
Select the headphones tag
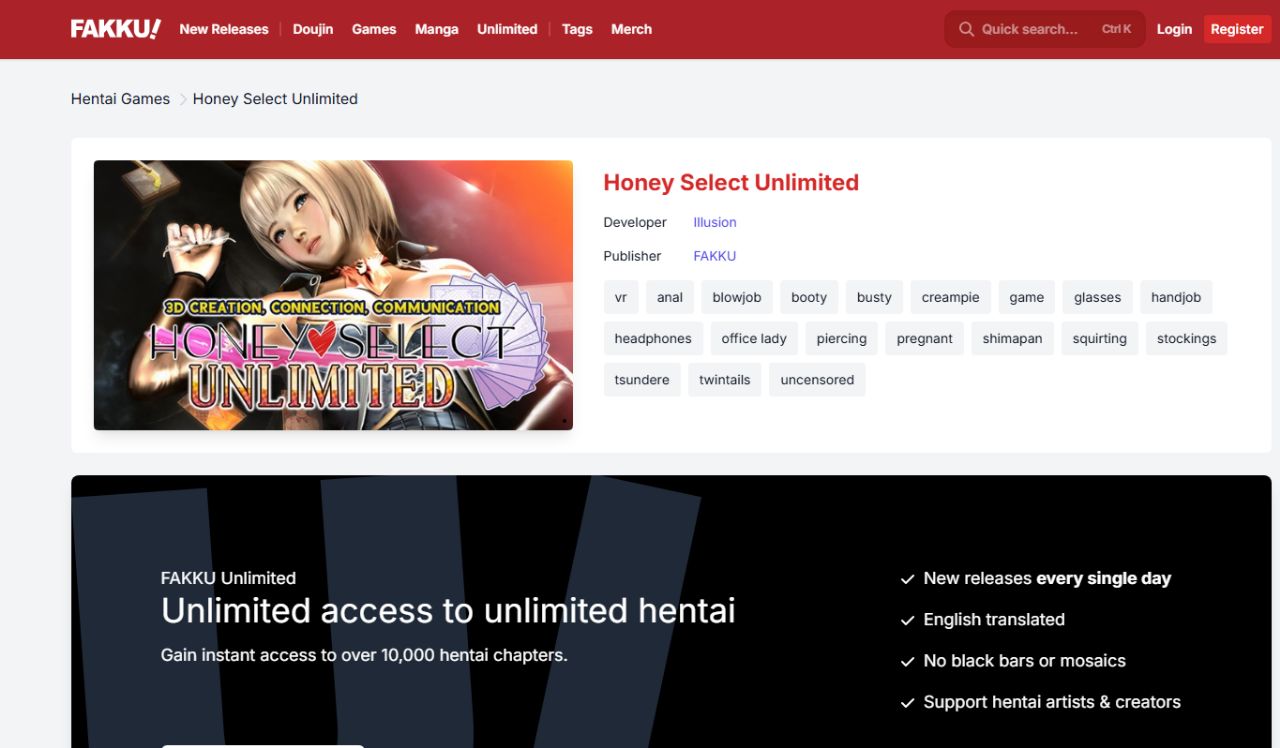tap(653, 338)
